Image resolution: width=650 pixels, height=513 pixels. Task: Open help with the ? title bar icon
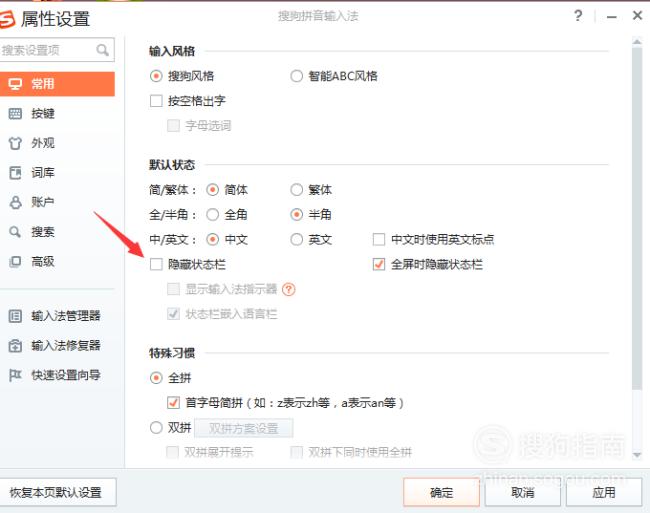coord(578,16)
